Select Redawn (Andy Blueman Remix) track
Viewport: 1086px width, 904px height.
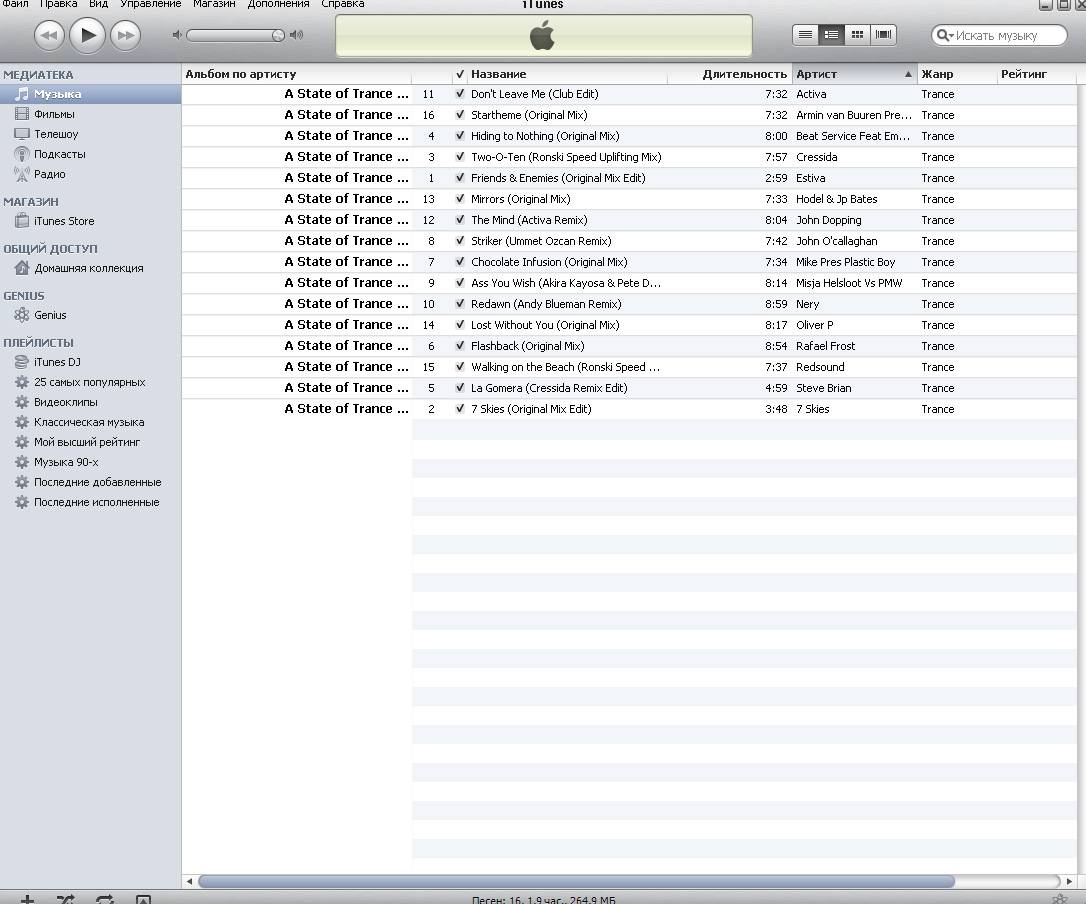546,304
